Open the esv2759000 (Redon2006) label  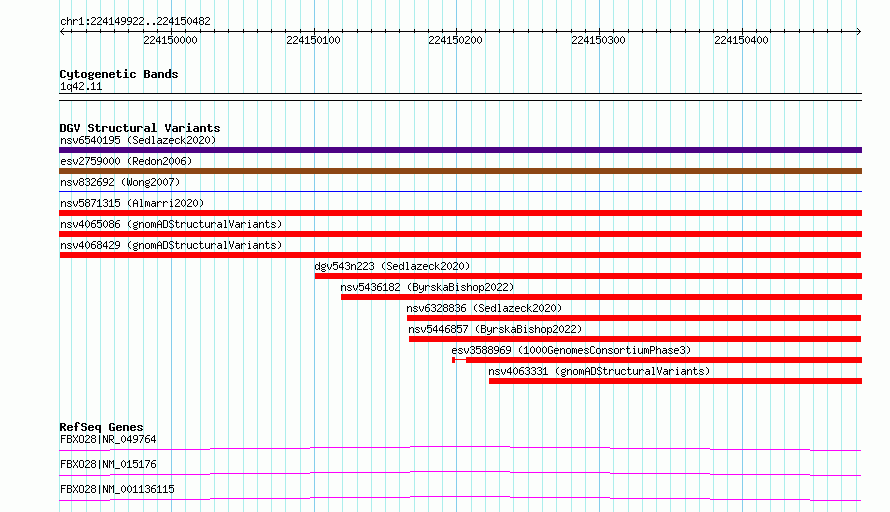point(126,161)
